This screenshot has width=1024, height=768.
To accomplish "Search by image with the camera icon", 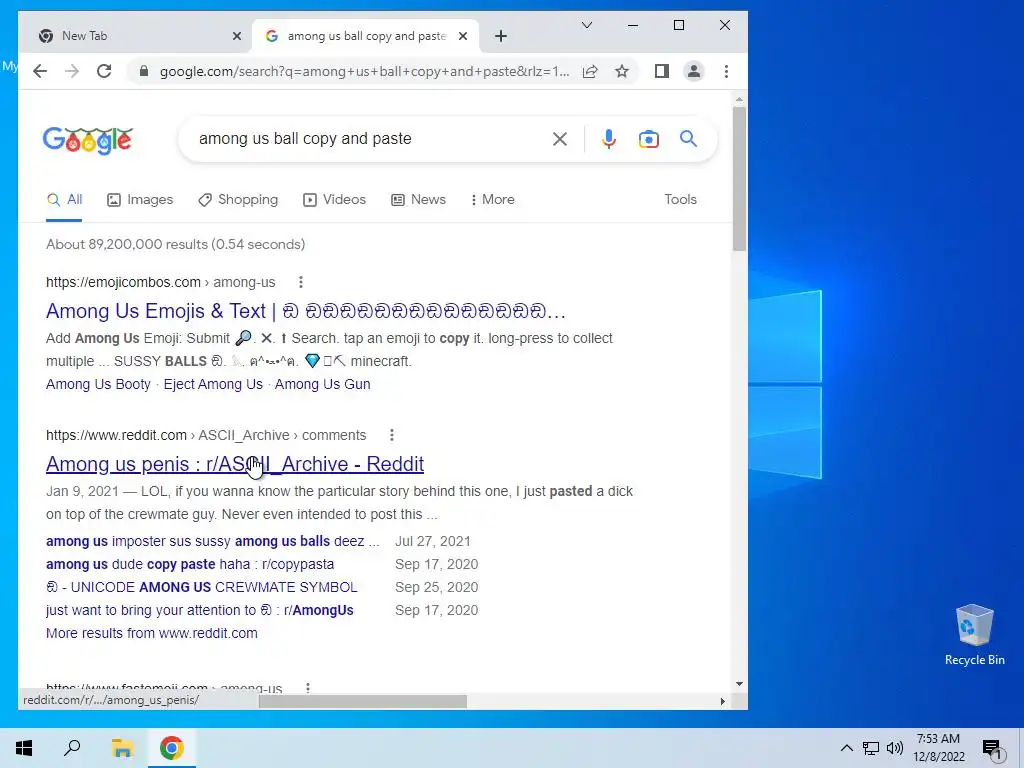I will [648, 139].
